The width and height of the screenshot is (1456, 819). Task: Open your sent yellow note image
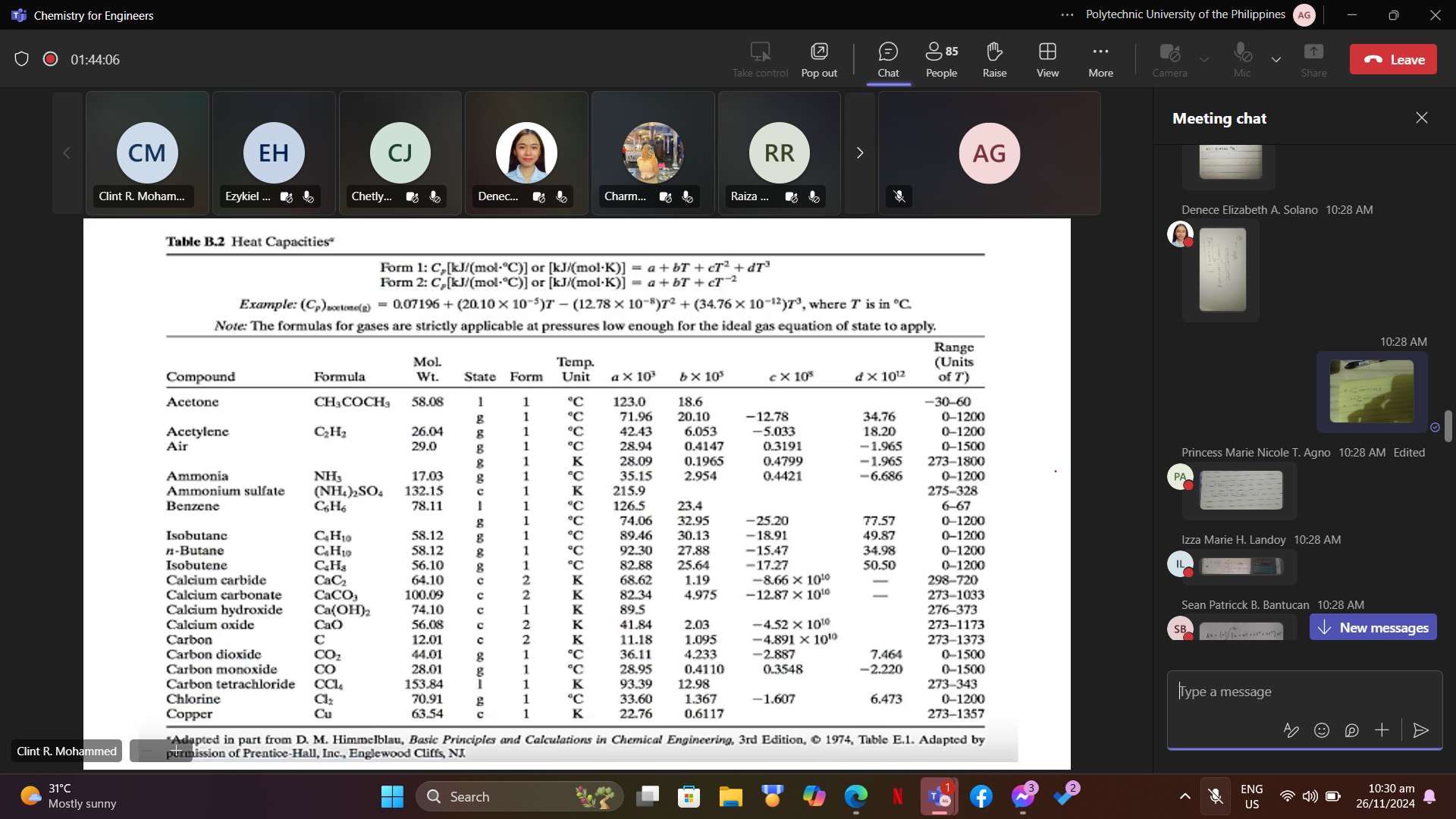coord(1372,391)
